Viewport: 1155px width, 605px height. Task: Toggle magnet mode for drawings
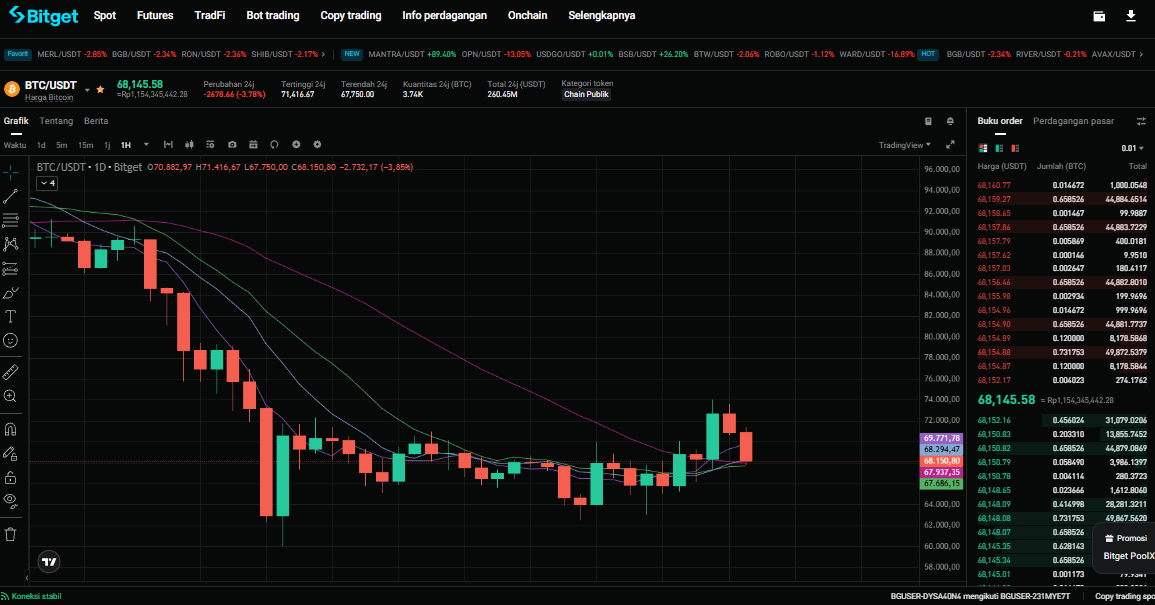[11, 429]
